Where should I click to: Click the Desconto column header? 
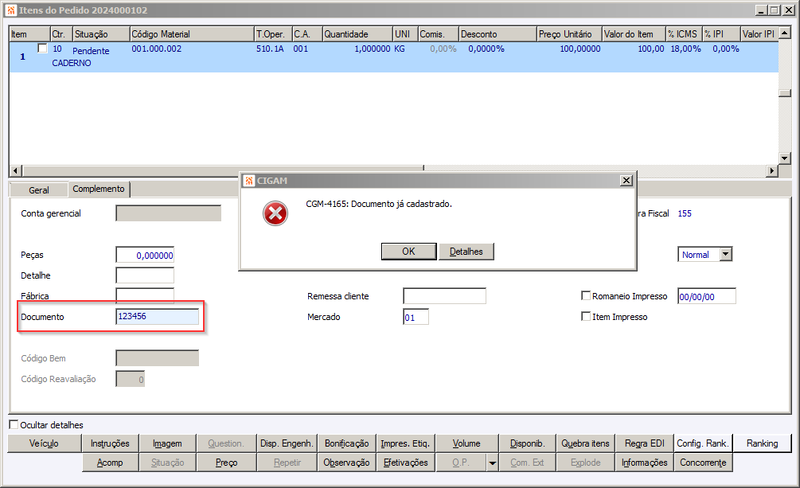(x=497, y=34)
